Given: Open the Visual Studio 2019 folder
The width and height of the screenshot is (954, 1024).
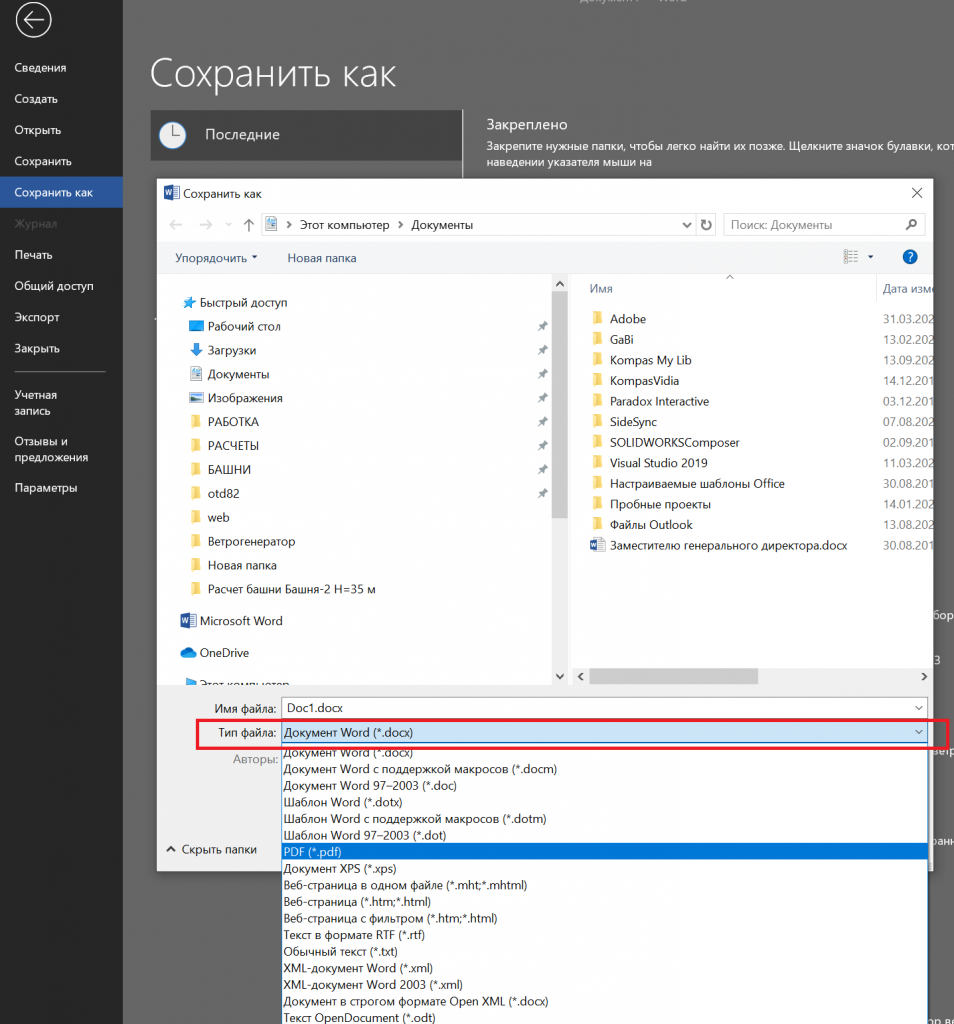Looking at the screenshot, I should (x=658, y=463).
